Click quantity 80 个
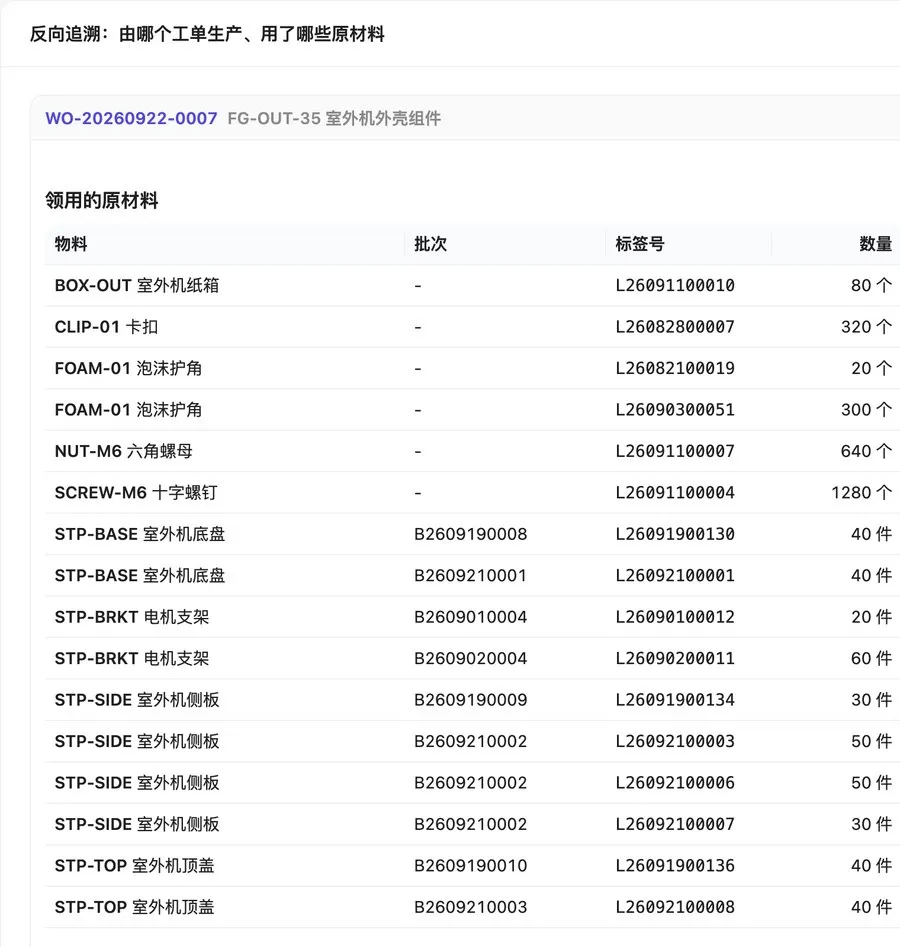 (872, 285)
